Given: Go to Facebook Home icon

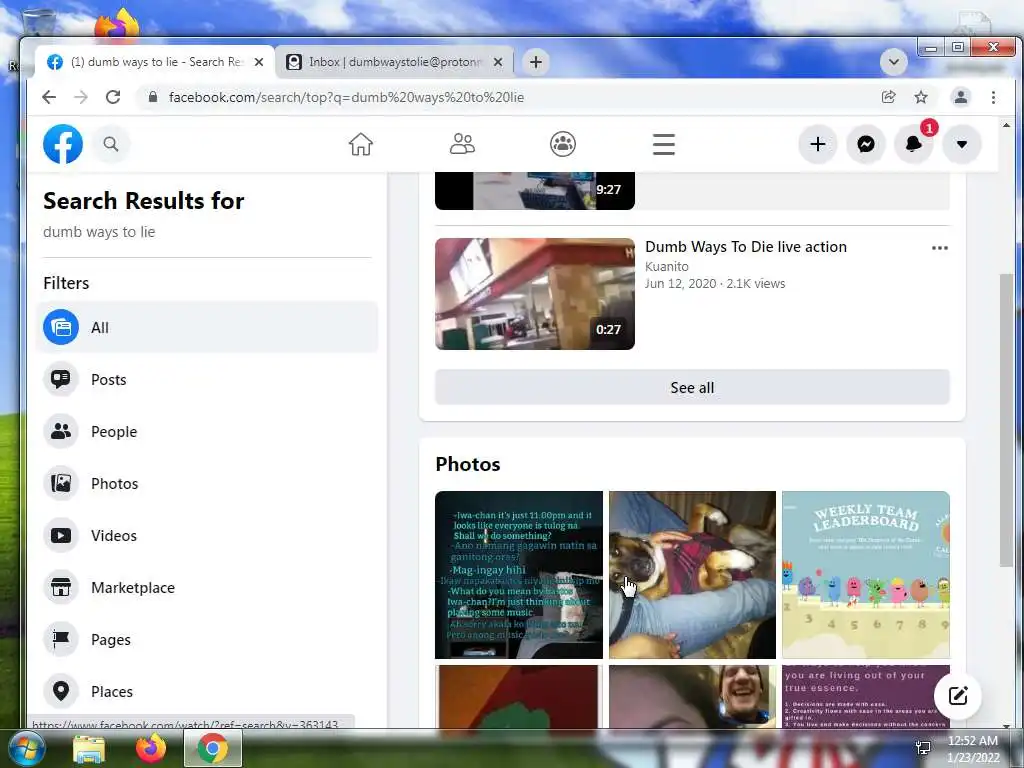Looking at the screenshot, I should click(x=360, y=144).
